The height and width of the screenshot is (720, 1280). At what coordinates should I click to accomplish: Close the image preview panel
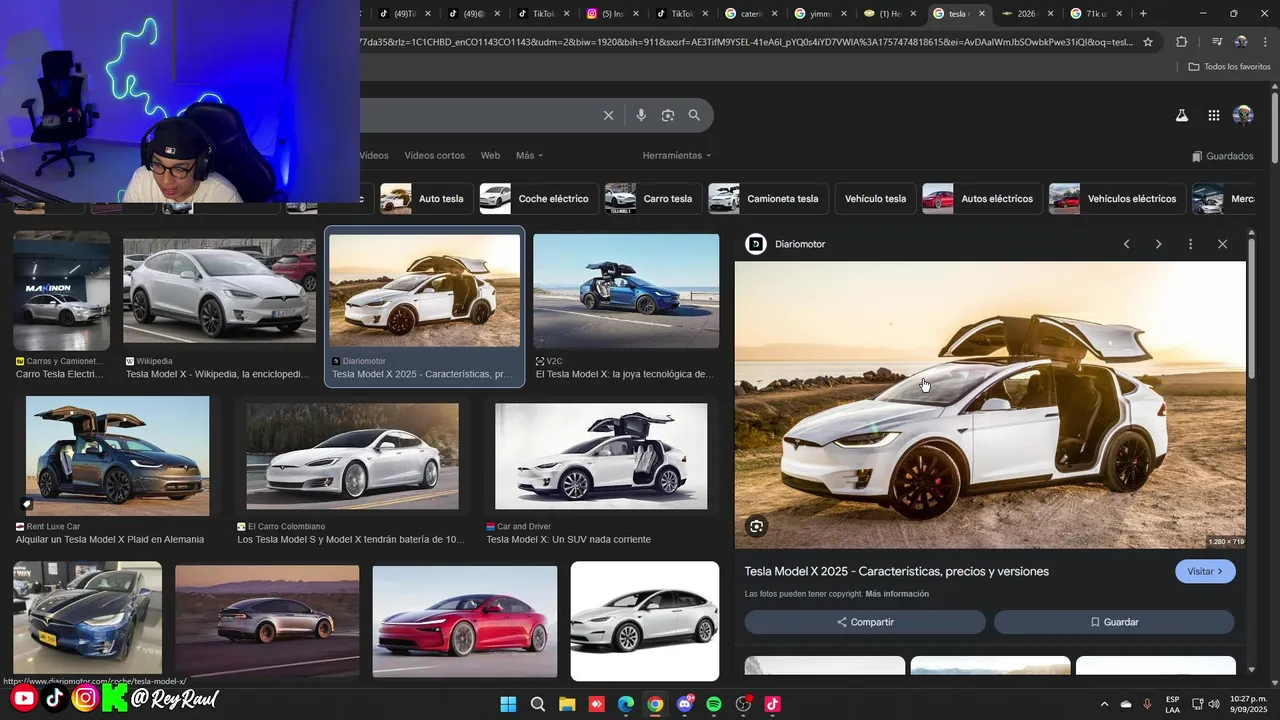coord(1222,244)
